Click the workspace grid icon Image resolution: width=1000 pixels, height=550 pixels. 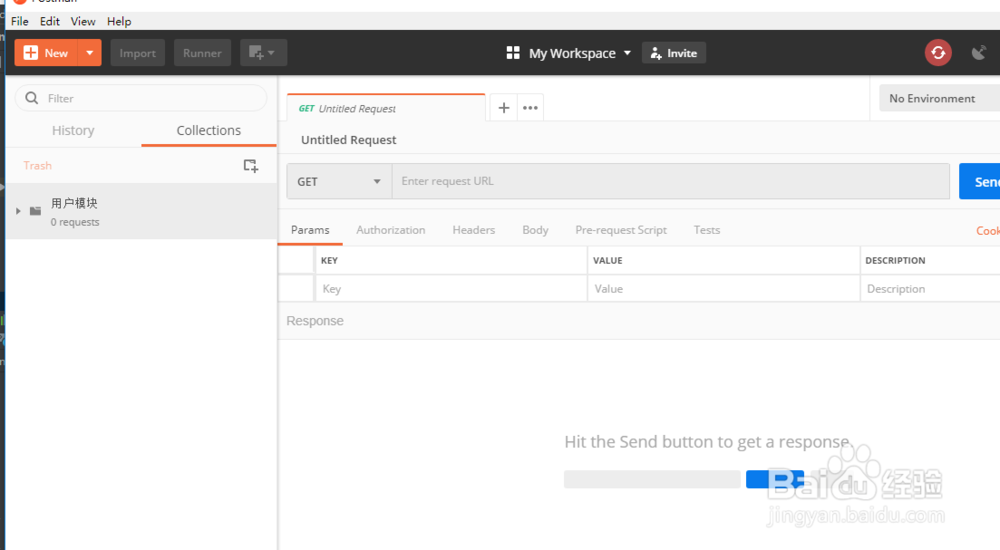coord(514,53)
